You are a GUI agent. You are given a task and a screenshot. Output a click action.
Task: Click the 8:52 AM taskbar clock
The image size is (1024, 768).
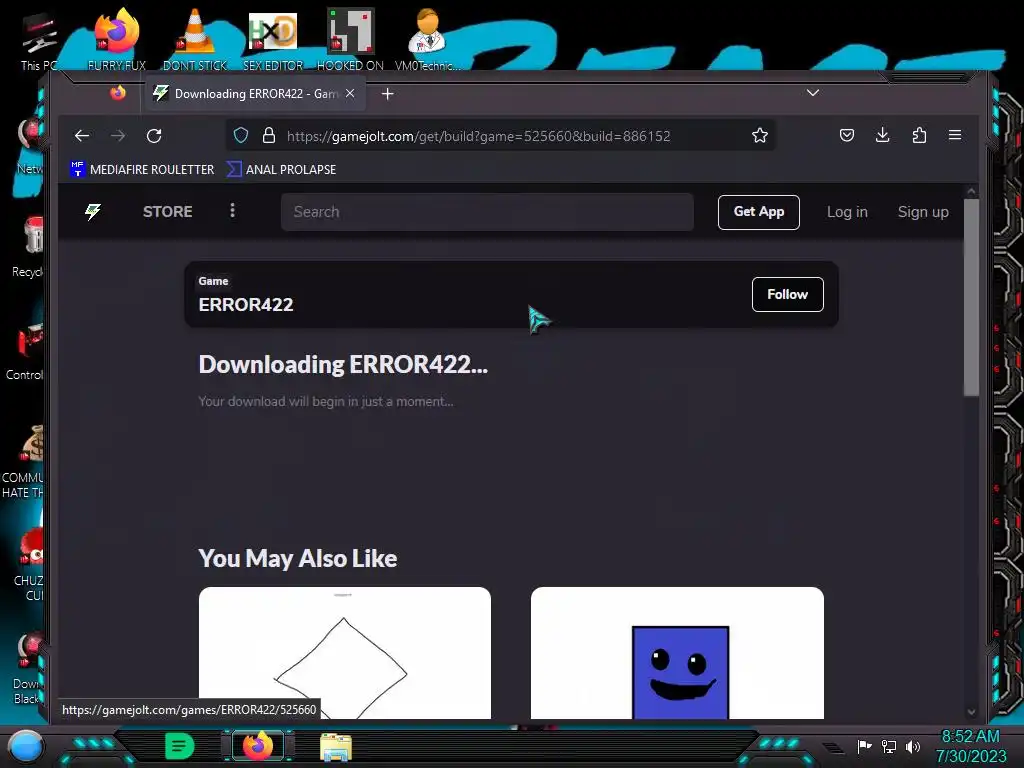coord(970,737)
